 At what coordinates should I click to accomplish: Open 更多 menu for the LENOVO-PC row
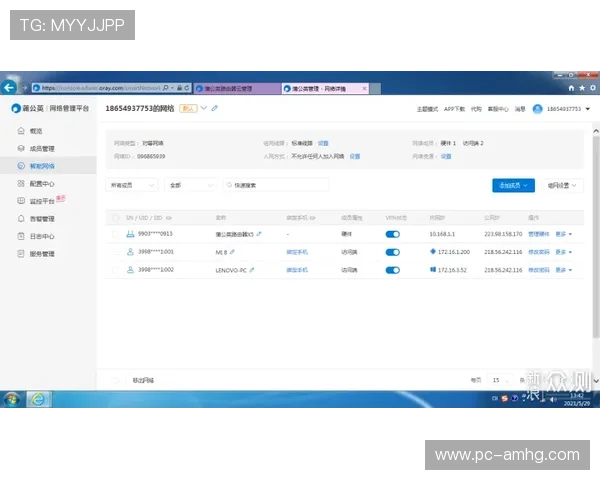point(563,270)
